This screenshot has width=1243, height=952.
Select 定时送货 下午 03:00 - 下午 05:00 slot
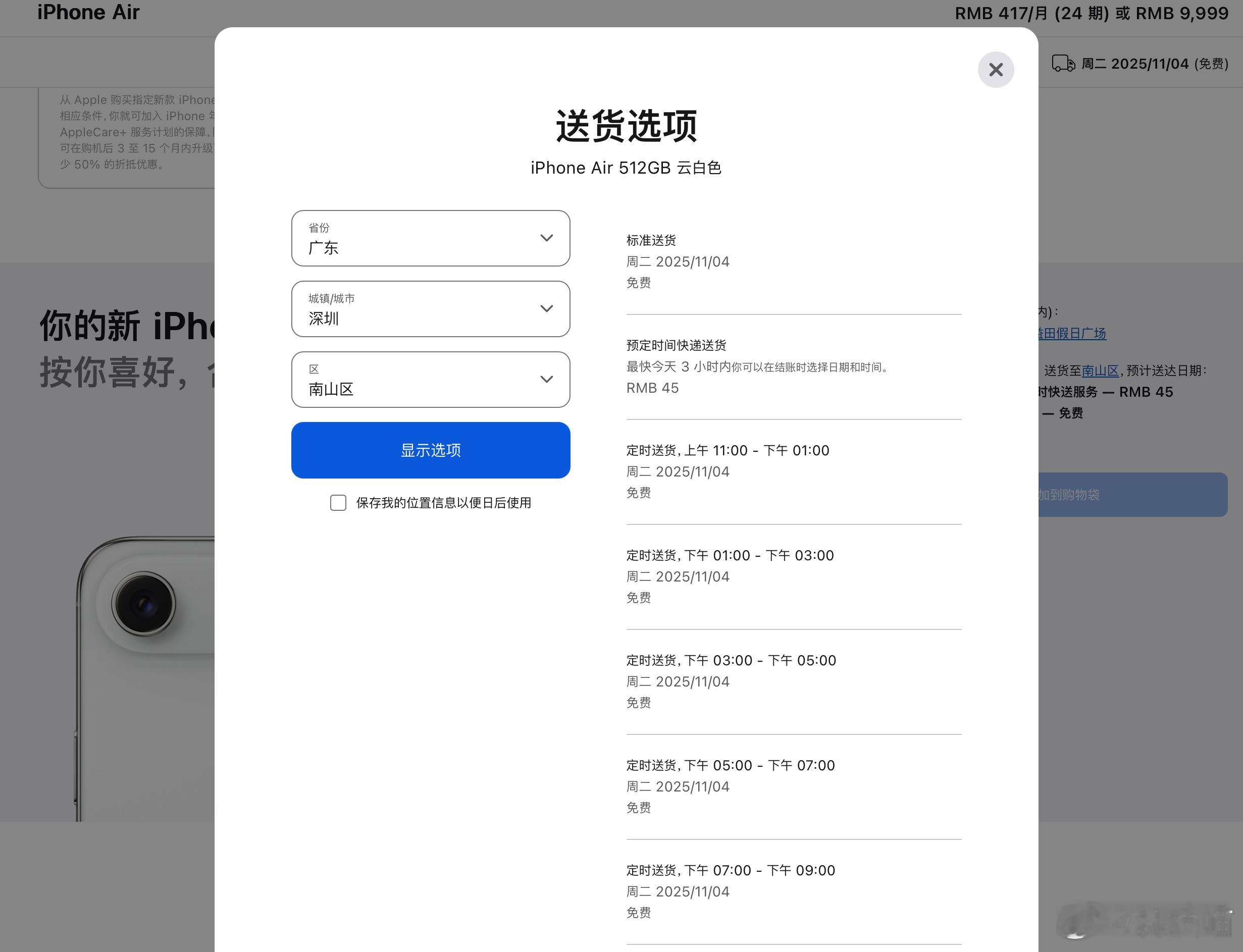pyautogui.click(x=731, y=660)
